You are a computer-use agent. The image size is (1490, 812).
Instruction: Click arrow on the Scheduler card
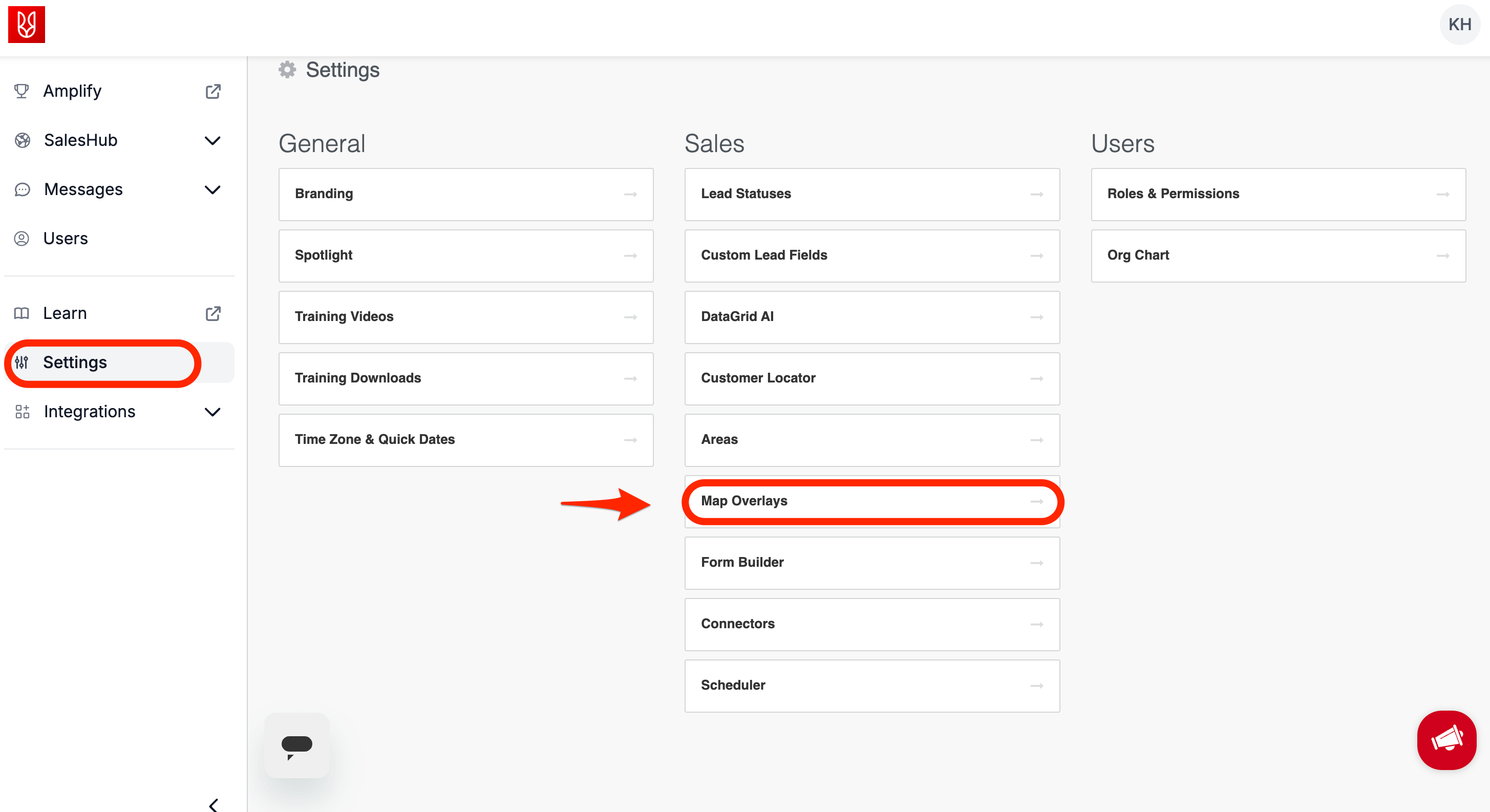pyautogui.click(x=1036, y=686)
